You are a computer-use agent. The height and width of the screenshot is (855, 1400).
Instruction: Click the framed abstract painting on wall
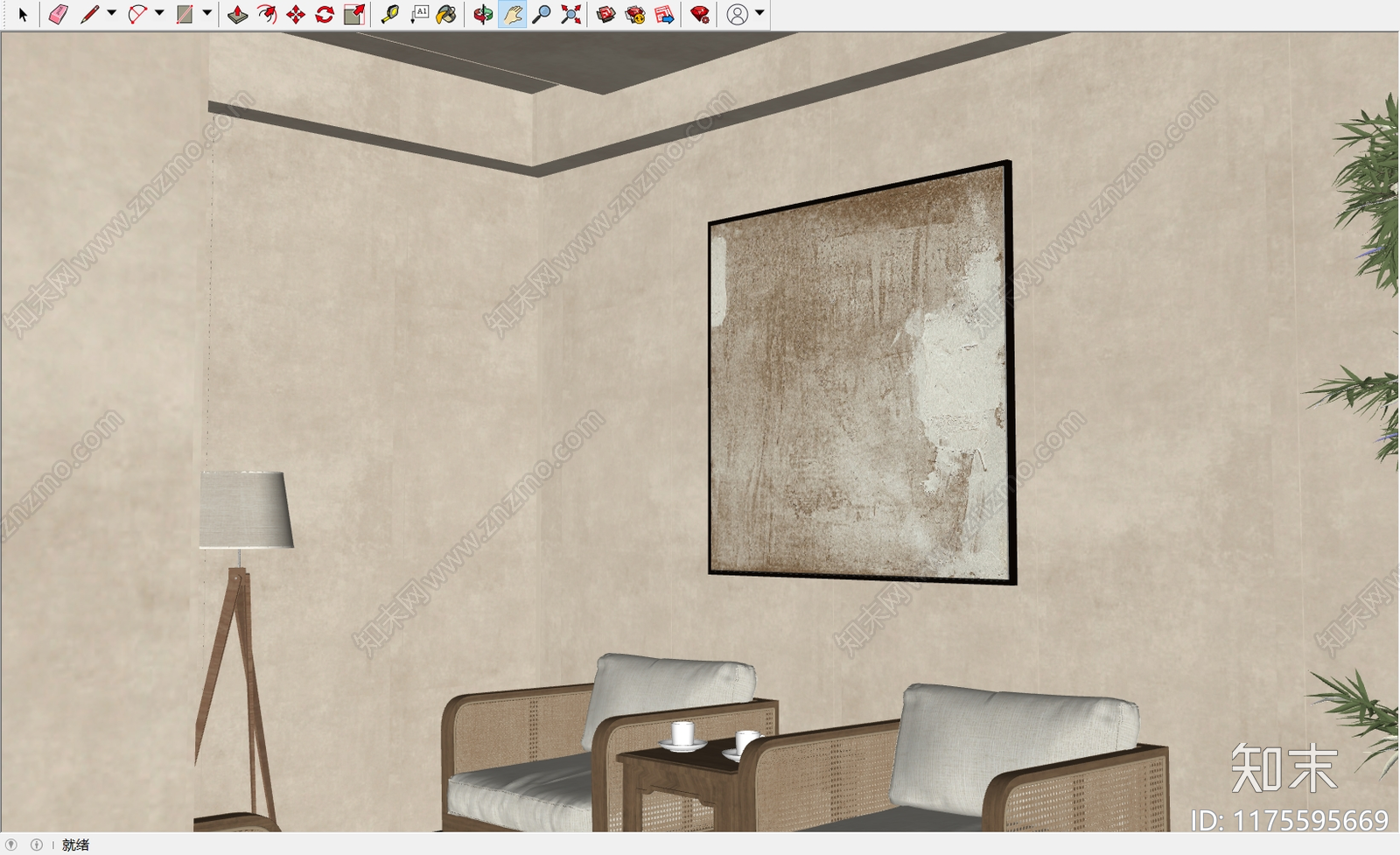pos(862,372)
